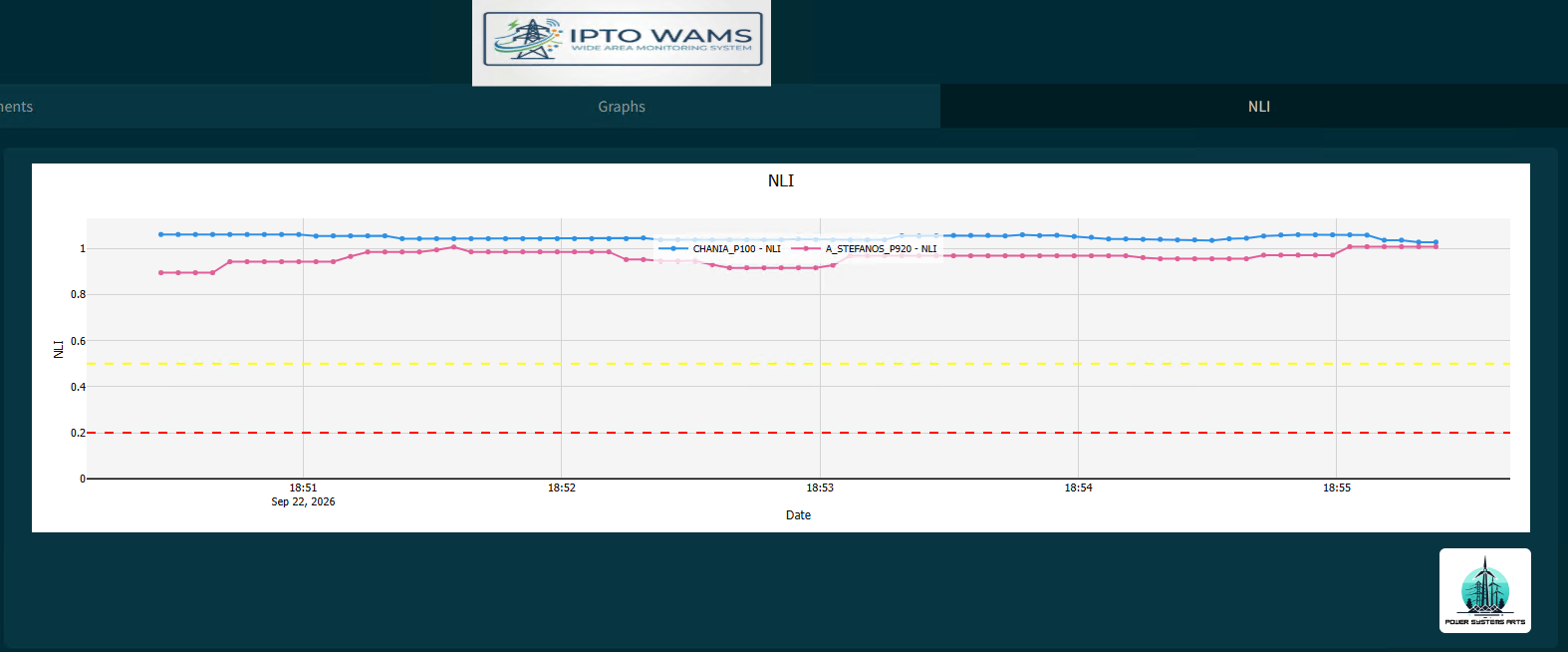Click the y-axis tick label 1
The width and height of the screenshot is (1568, 652).
(83, 248)
